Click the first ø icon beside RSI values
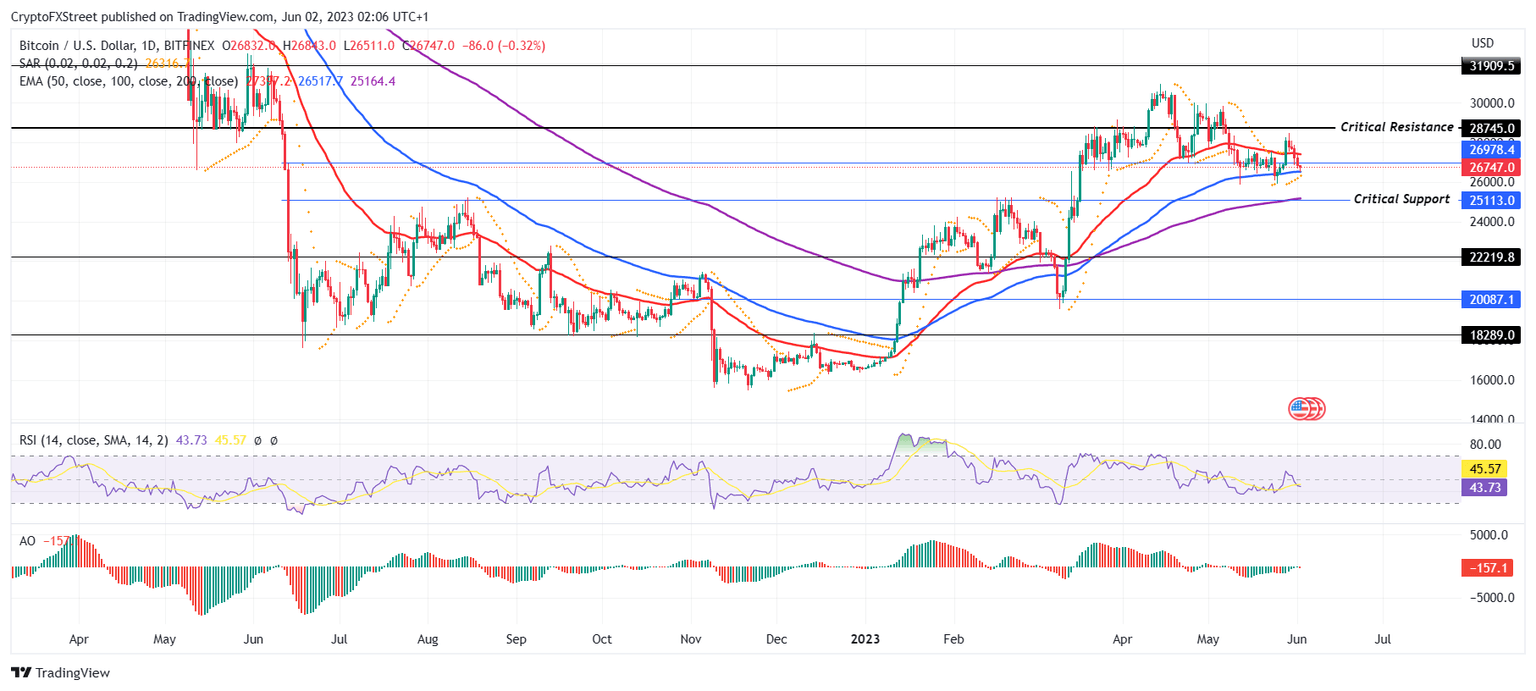Screen dimensions: 1536x691 pos(256,439)
